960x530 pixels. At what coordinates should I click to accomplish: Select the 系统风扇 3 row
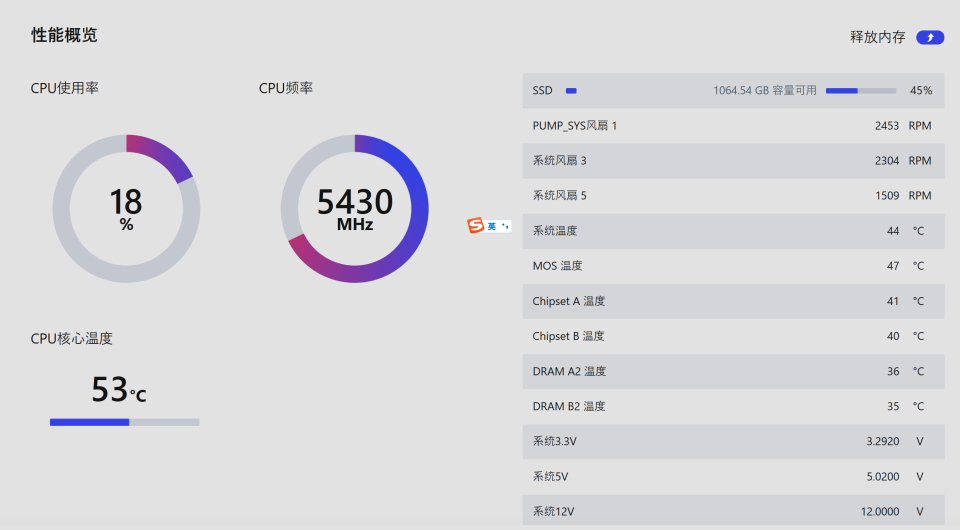click(x=732, y=161)
